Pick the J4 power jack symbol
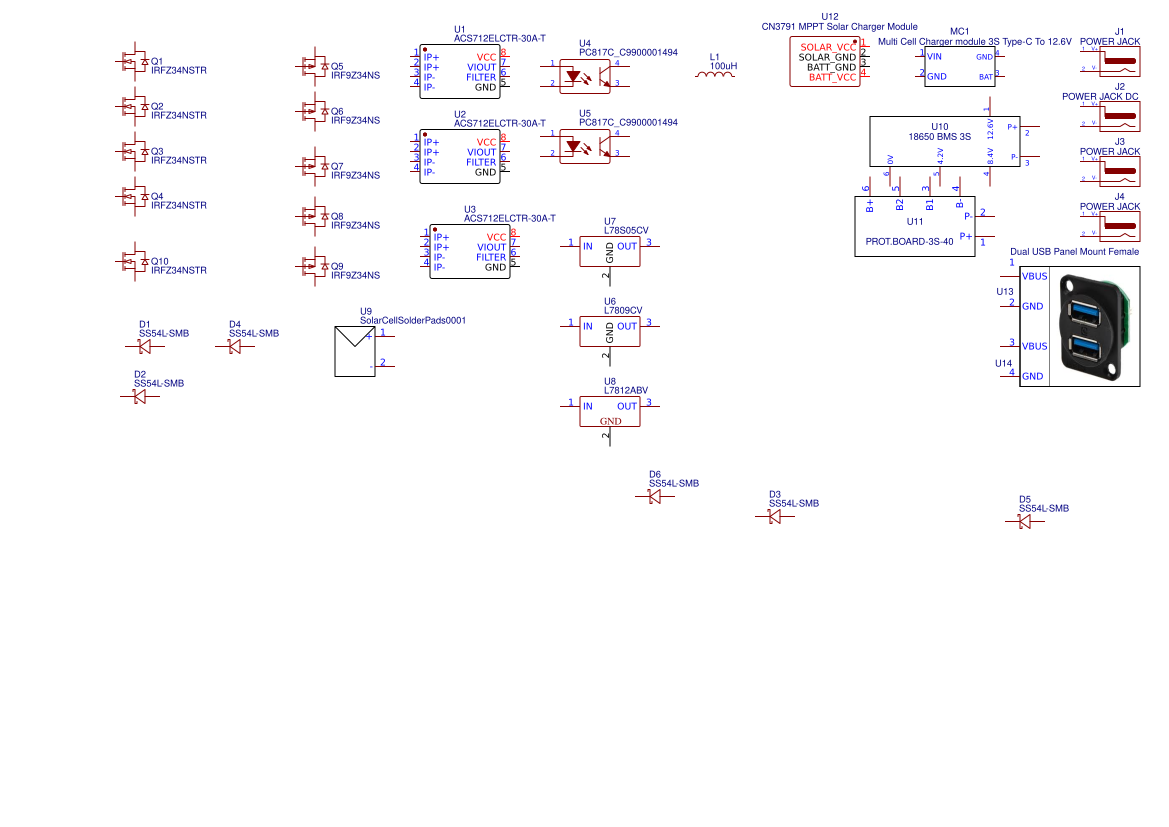 (1111, 227)
